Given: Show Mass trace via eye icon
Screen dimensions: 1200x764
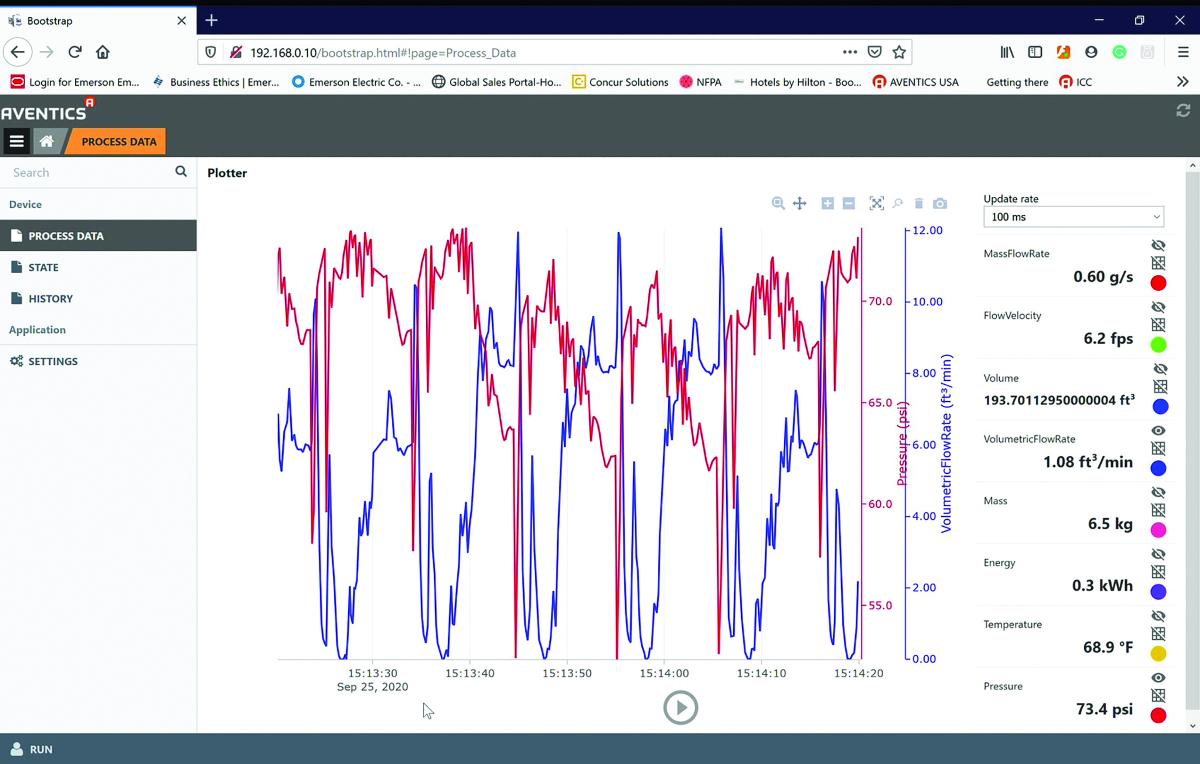Looking at the screenshot, I should (x=1158, y=493).
